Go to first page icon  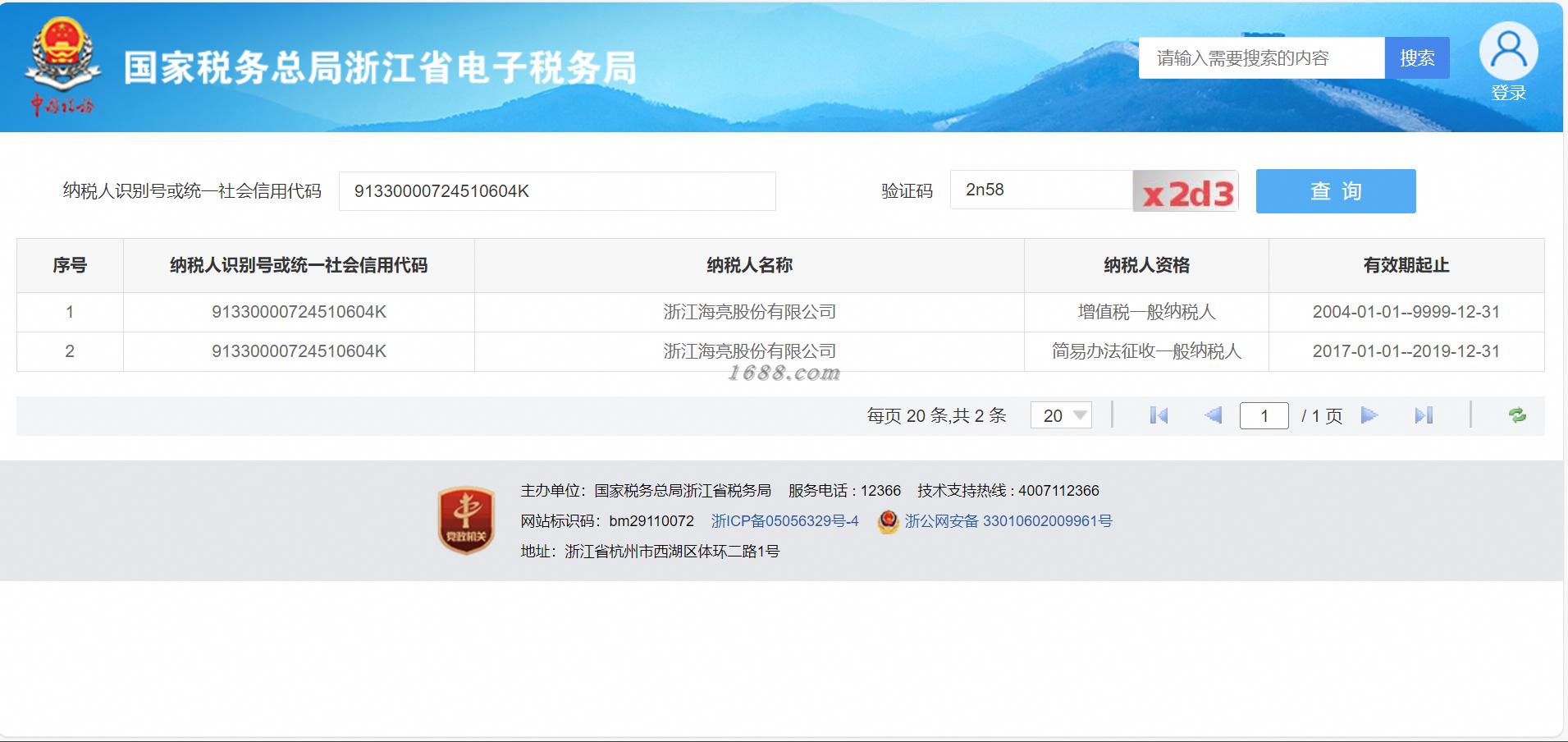[x=1159, y=415]
